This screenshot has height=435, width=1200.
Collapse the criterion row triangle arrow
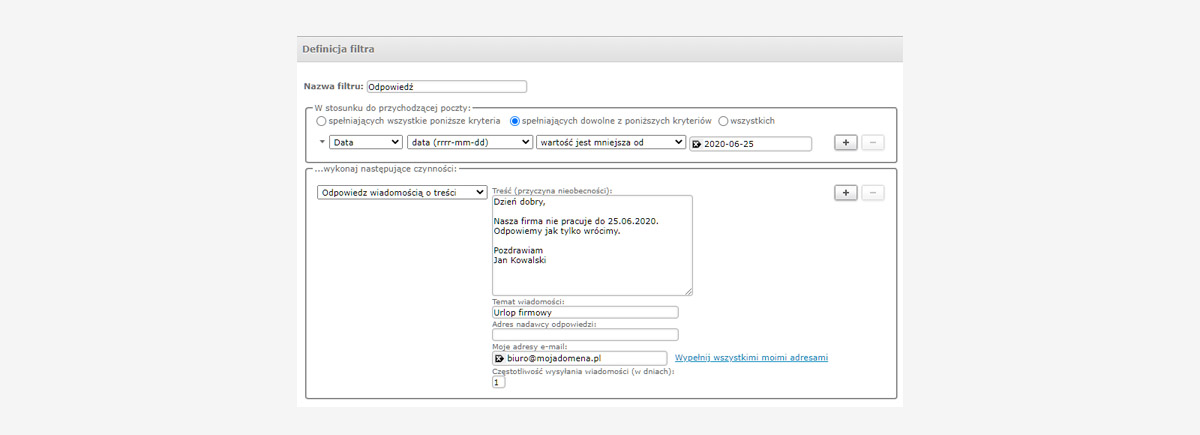pos(322,143)
